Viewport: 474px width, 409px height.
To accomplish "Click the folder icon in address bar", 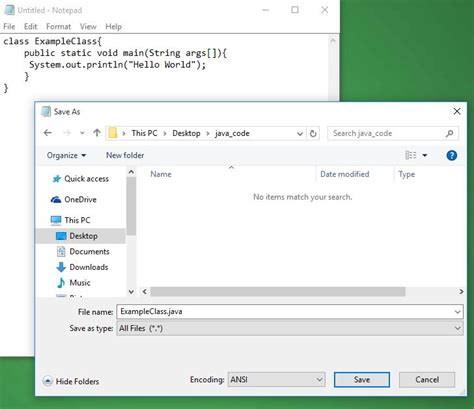I will 113,133.
